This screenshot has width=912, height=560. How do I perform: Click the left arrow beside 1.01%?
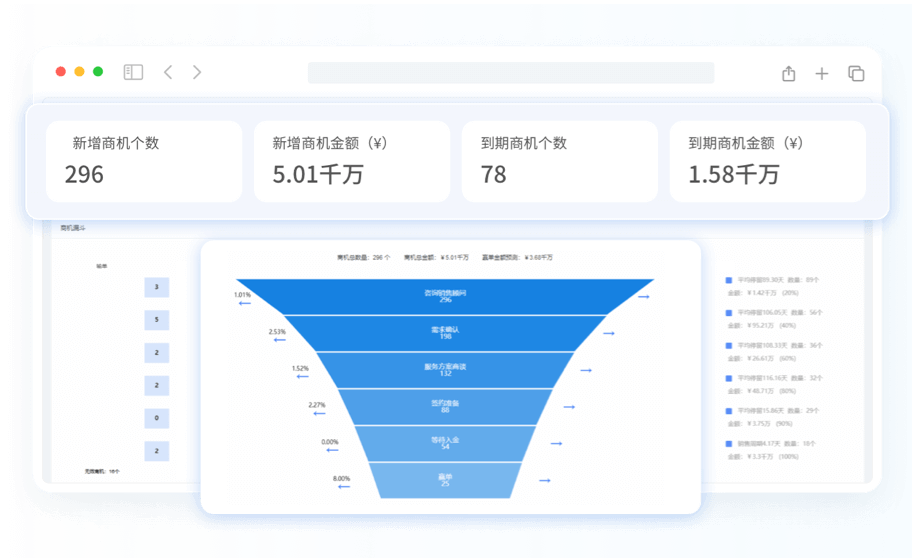(244, 304)
